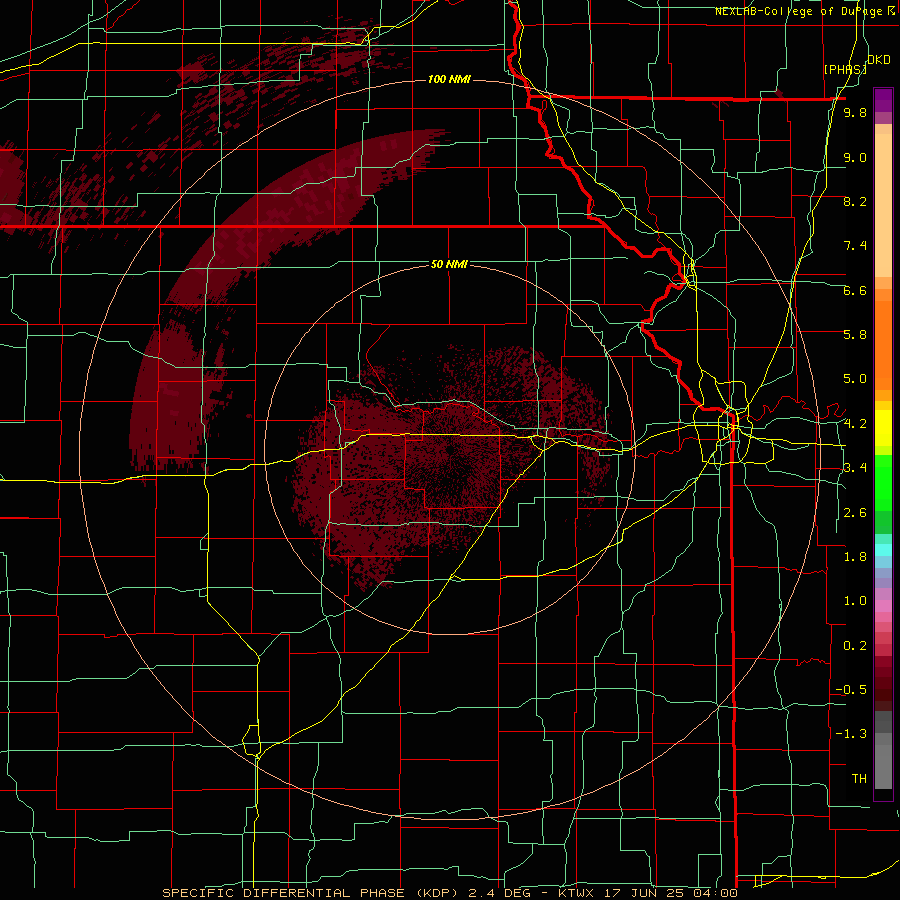Click the 100 NMI range ring label
900x900 pixels.
pyautogui.click(x=449, y=79)
